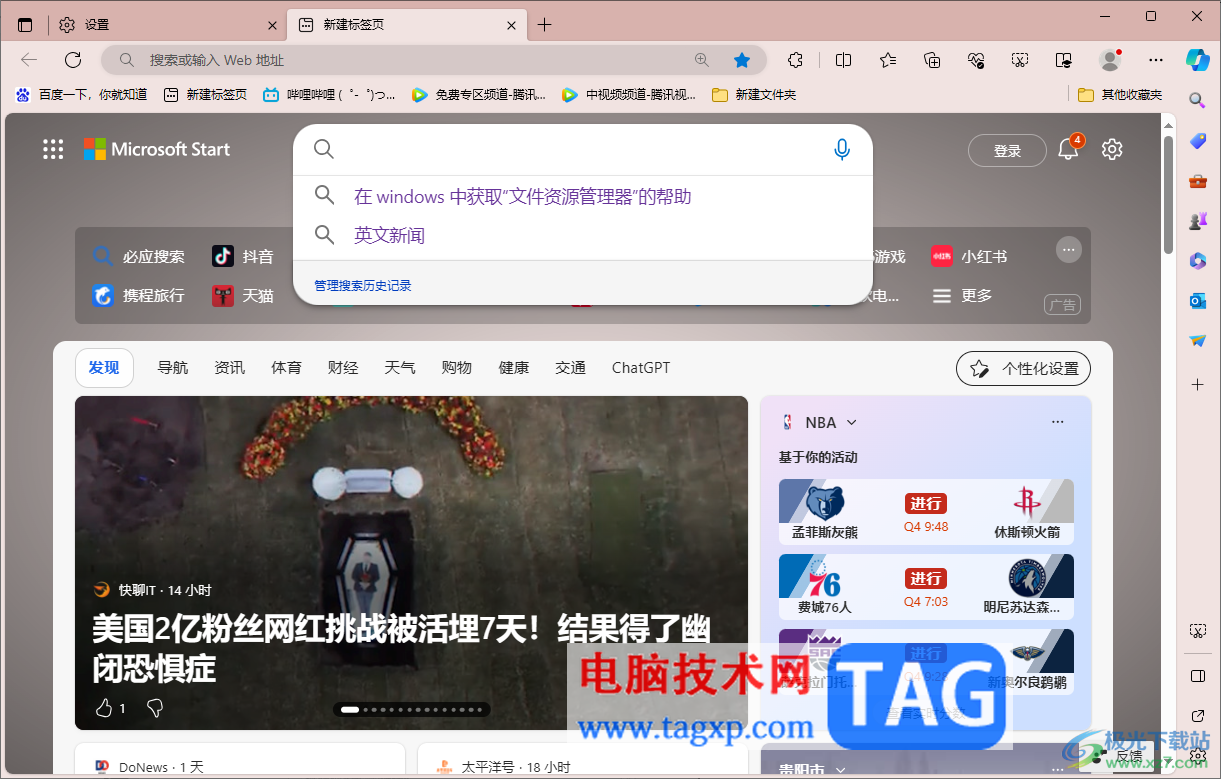
Task: Open 百度一下，你就知道 bookmark
Action: pyautogui.click(x=82, y=95)
